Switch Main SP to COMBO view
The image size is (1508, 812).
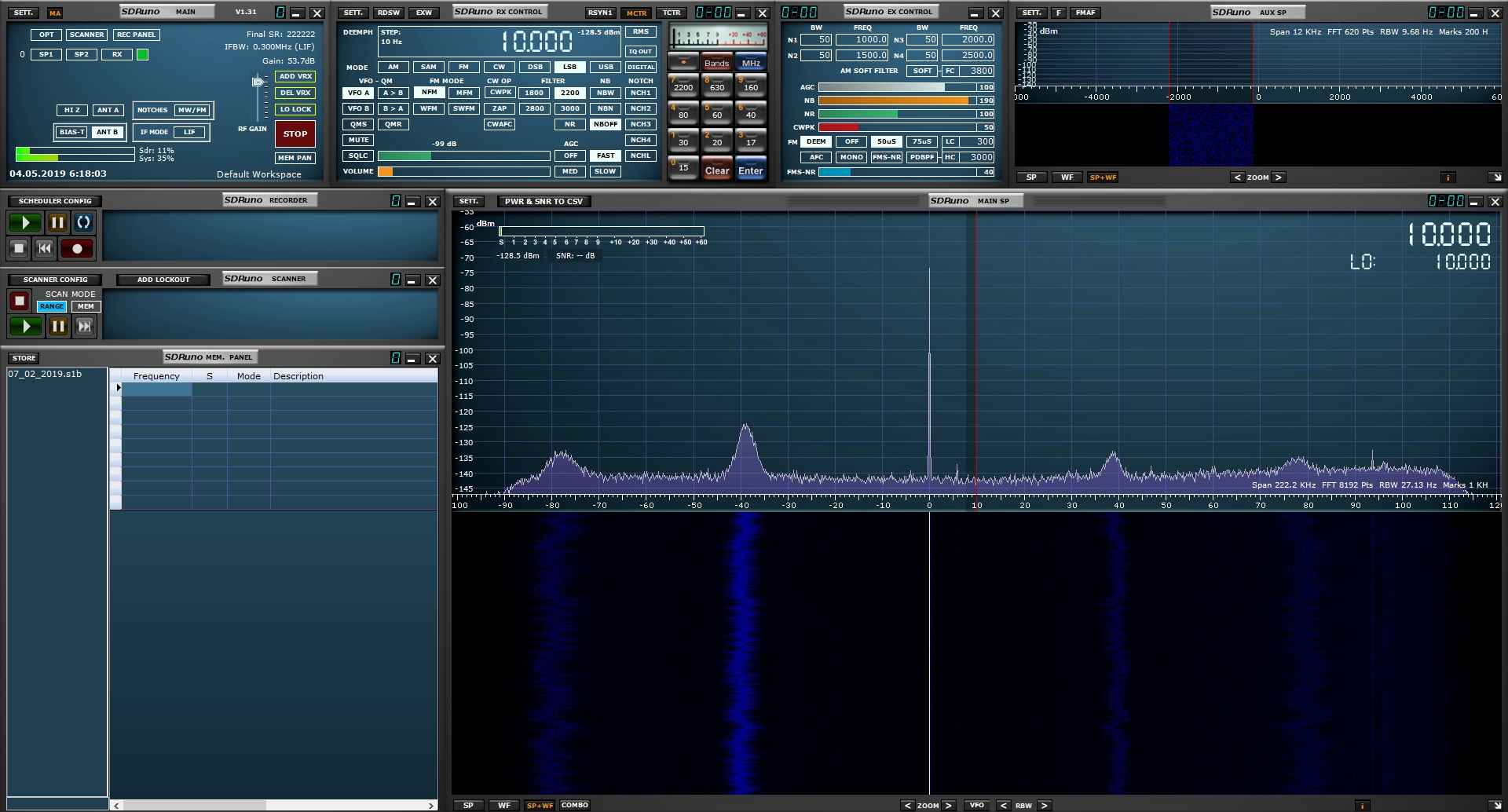pos(575,805)
